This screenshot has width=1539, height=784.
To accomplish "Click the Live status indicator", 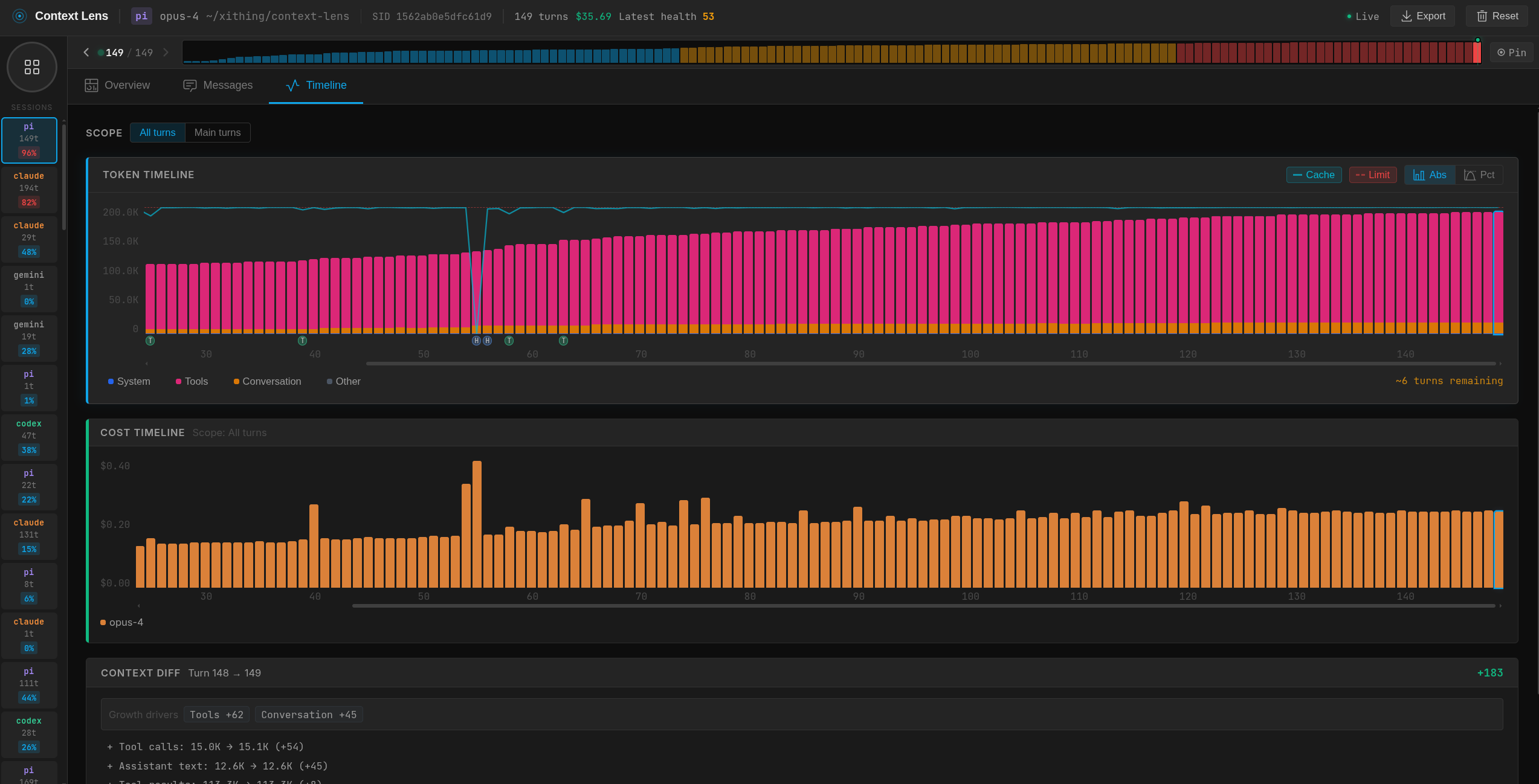I will pos(1363,16).
